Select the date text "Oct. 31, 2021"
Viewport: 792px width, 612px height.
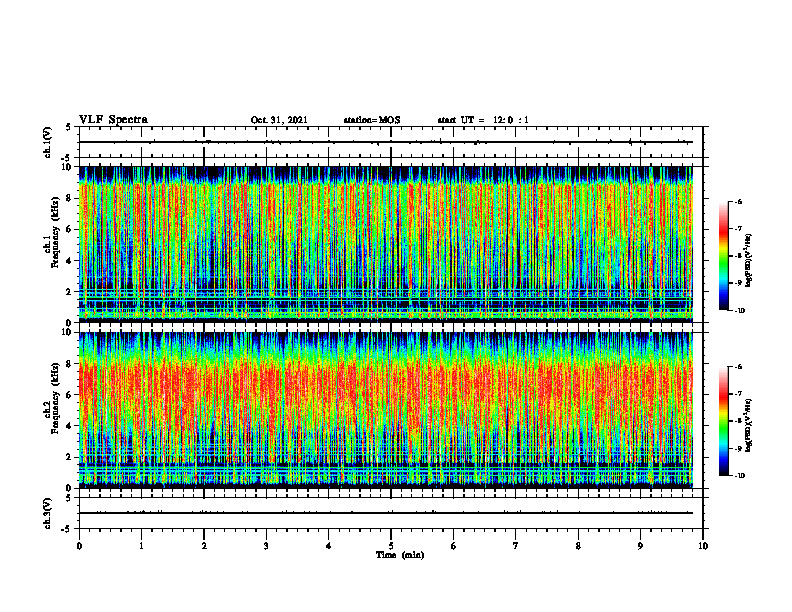(279, 120)
